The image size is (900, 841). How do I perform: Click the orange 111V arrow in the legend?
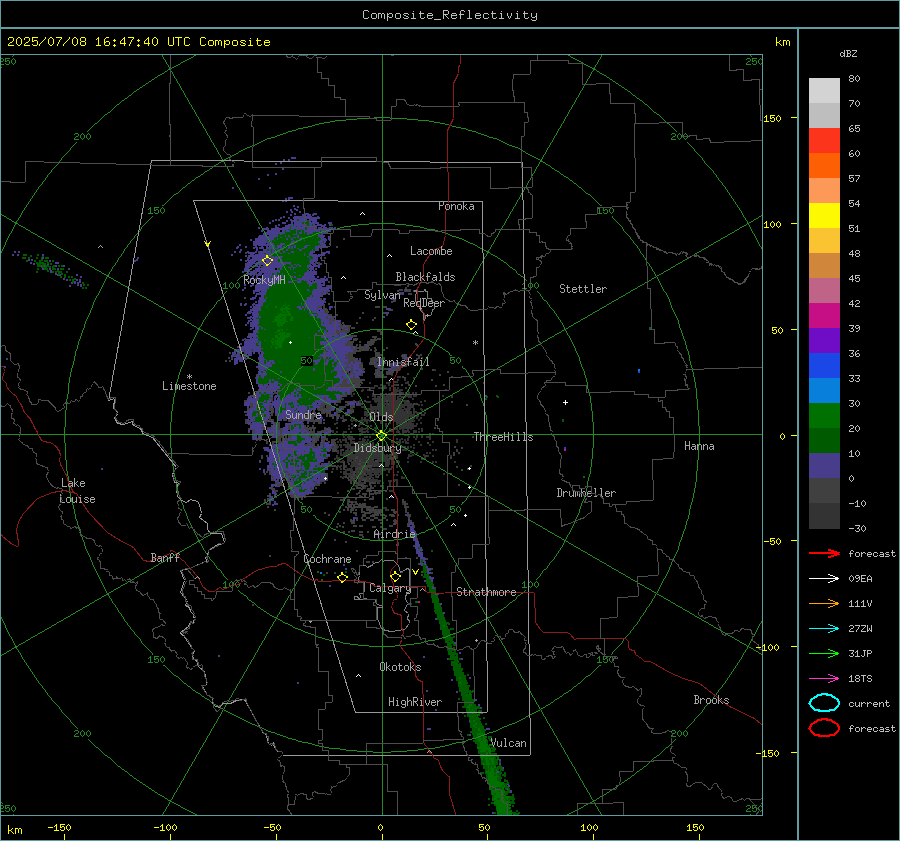[824, 603]
